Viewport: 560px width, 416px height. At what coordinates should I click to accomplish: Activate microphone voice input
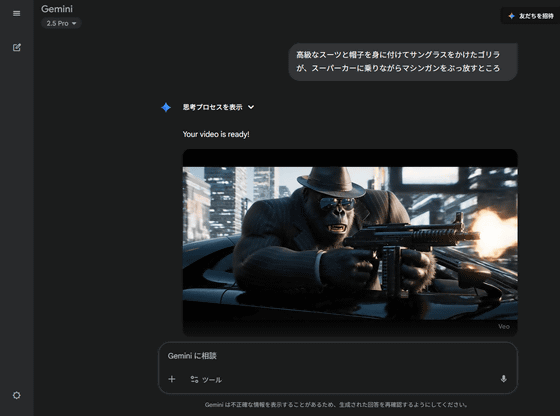pos(504,379)
